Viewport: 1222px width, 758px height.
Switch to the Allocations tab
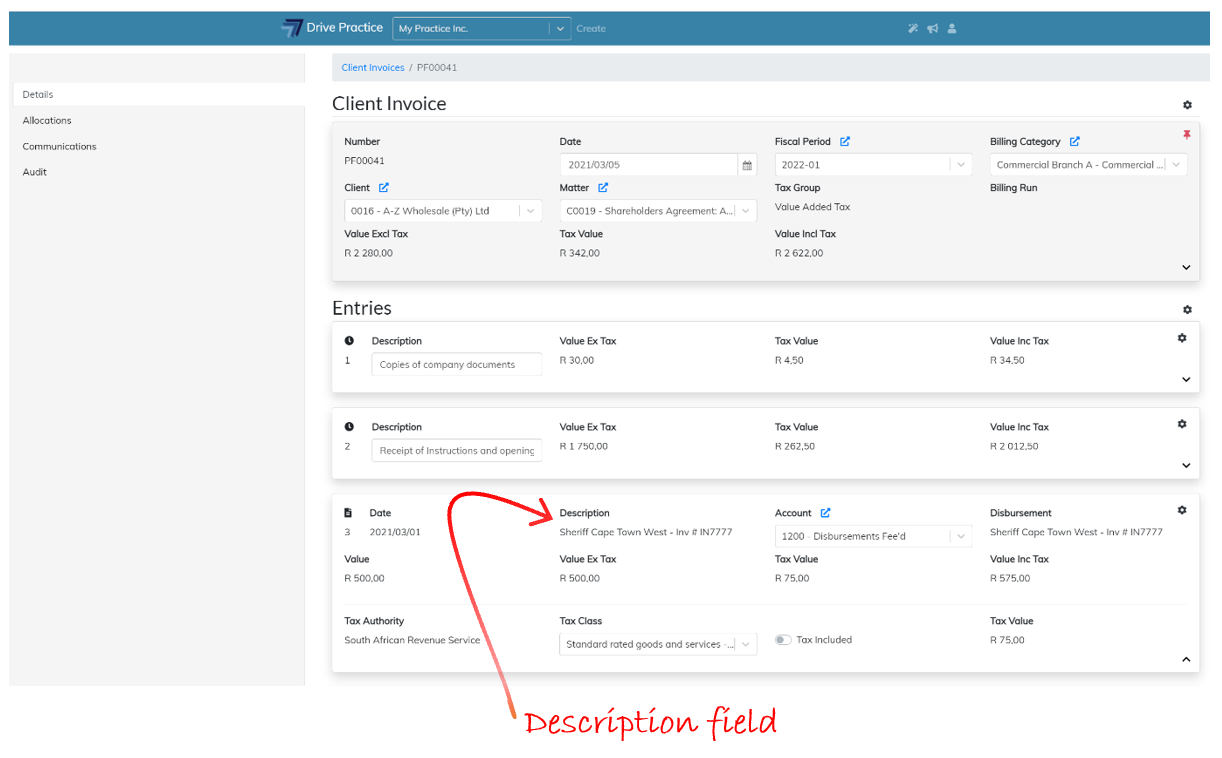[47, 120]
